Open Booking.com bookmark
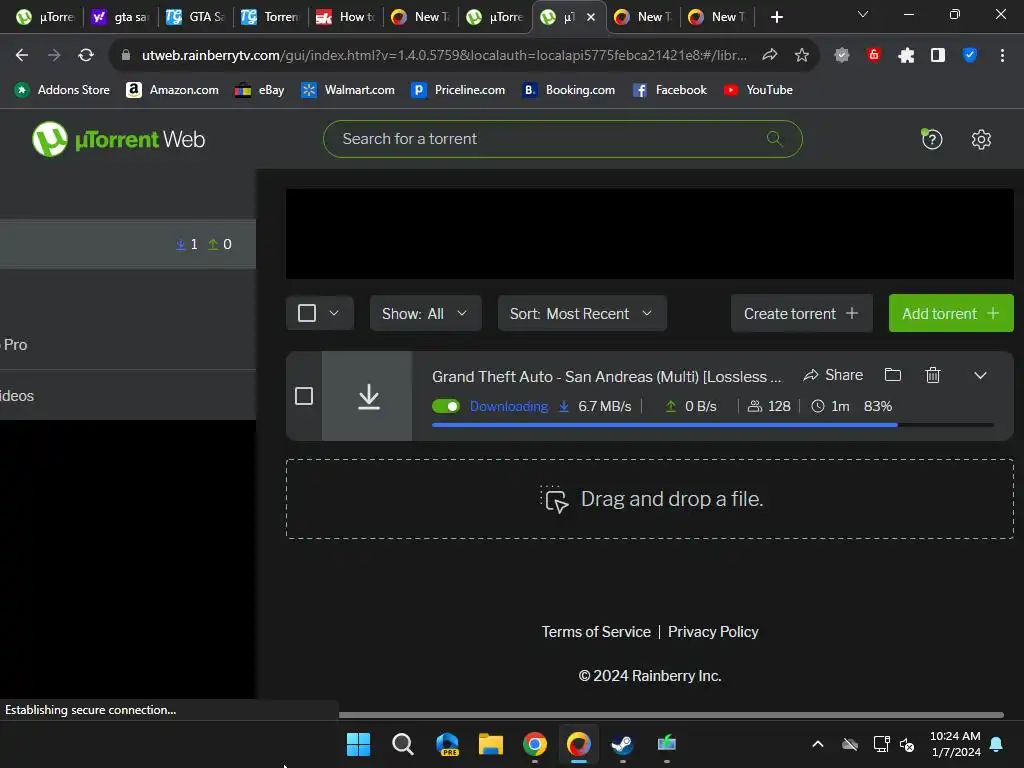The image size is (1024, 768). [569, 90]
